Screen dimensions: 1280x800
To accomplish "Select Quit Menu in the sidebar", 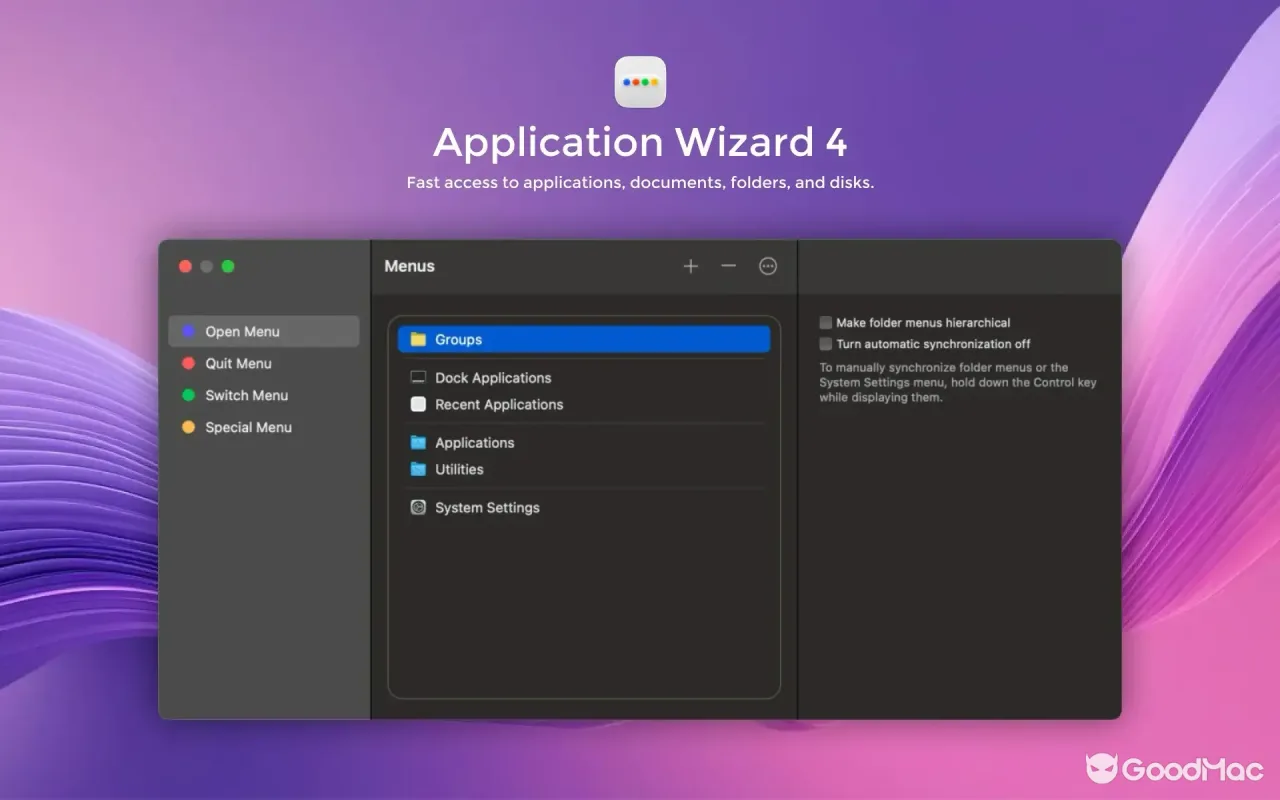I will 264,364.
